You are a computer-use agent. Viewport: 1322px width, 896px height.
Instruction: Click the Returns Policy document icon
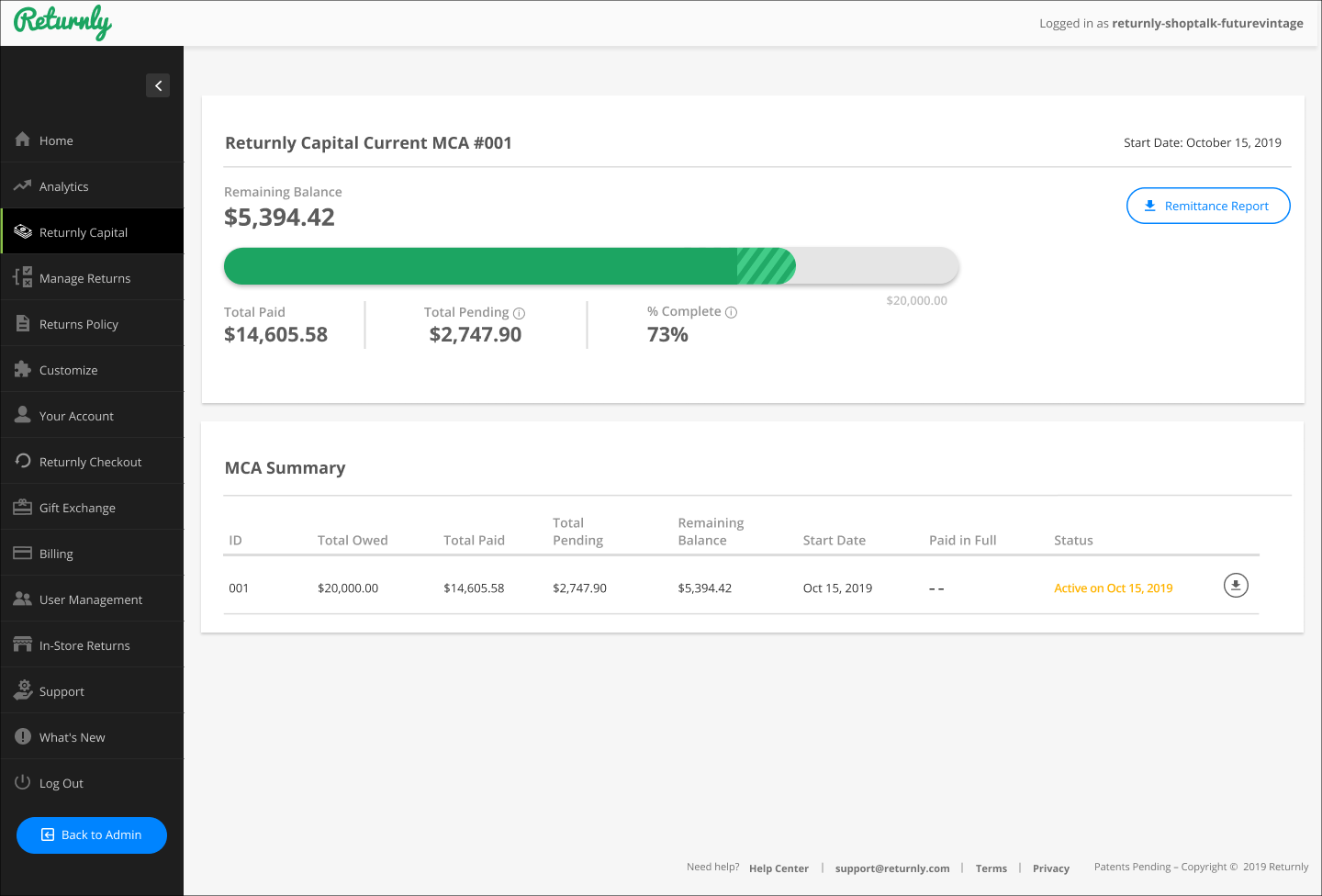(23, 323)
